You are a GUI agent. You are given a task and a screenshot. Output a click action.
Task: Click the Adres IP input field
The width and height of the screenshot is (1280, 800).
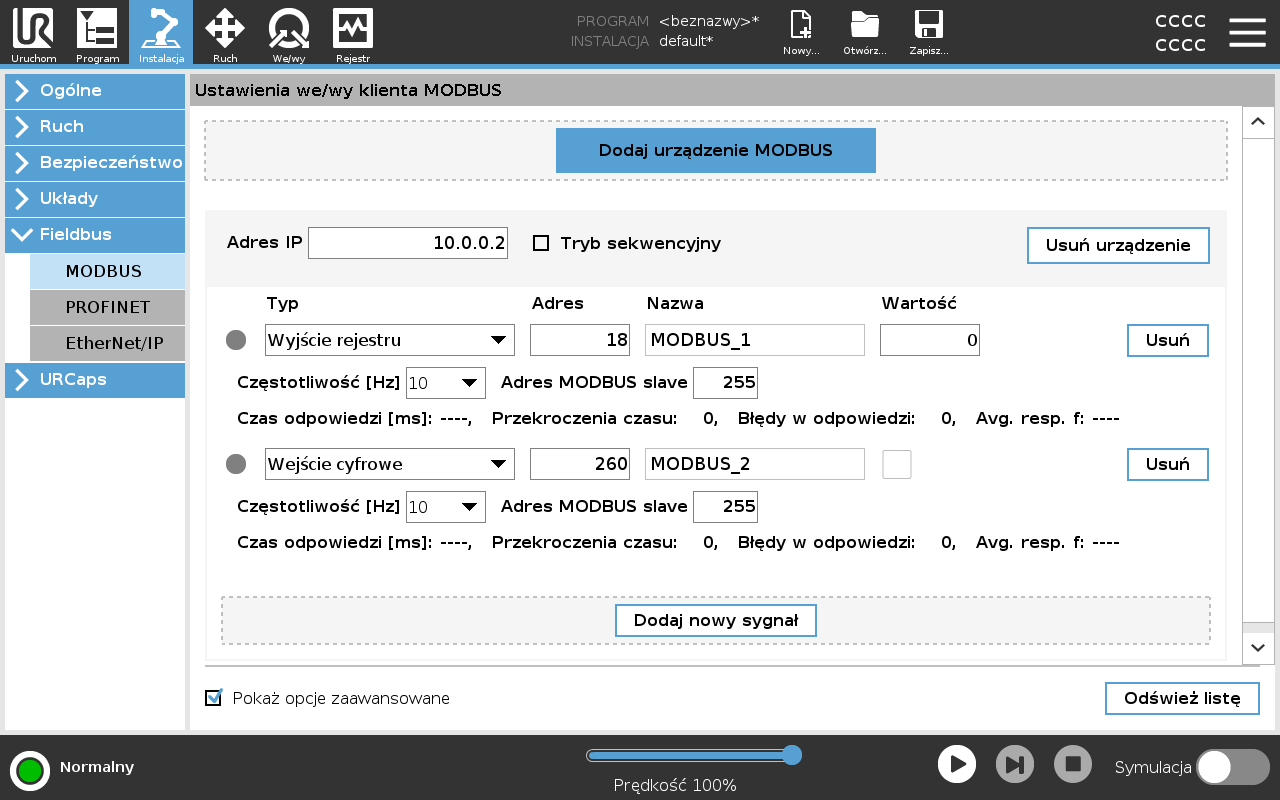(408, 243)
